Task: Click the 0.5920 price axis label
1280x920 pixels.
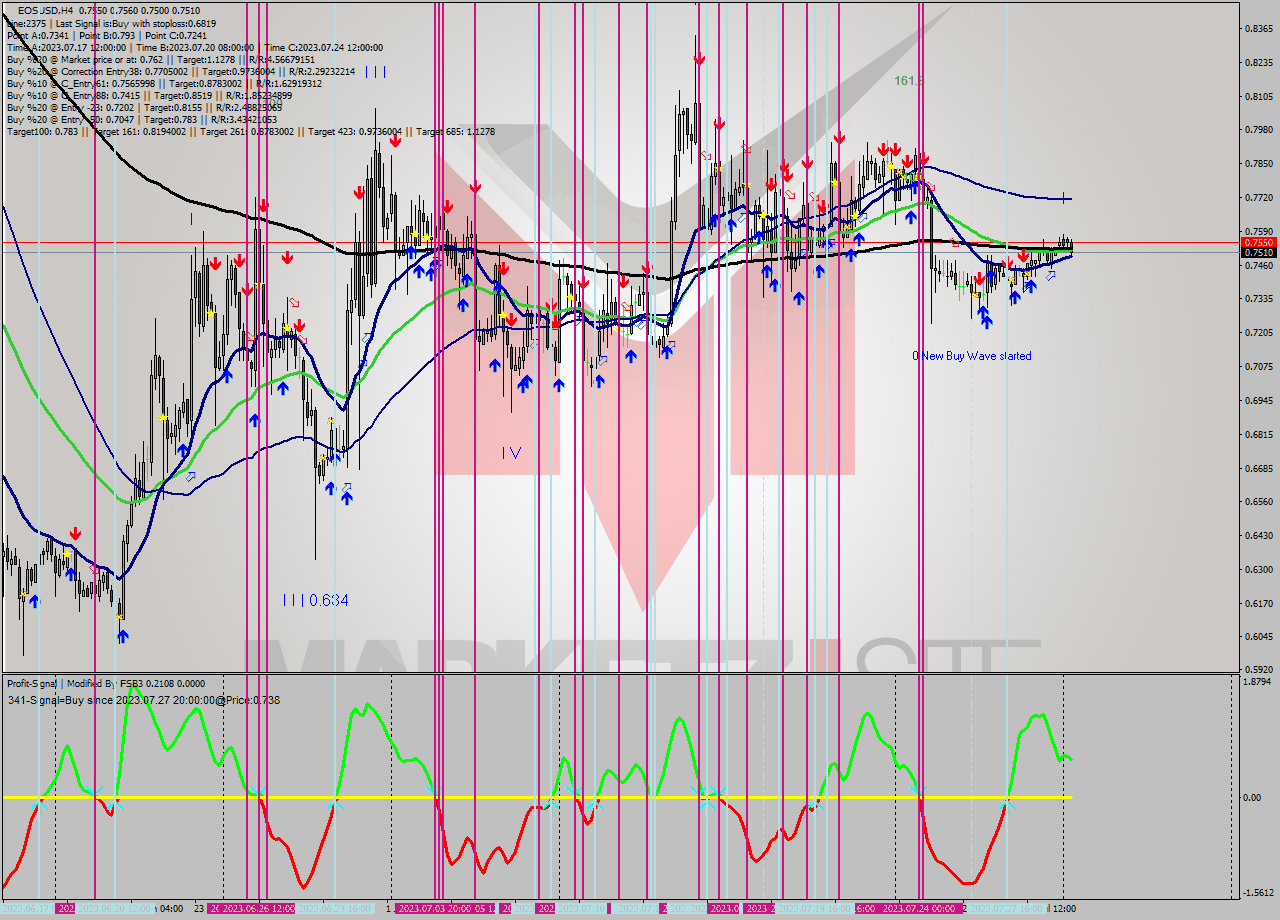Action: 1258,670
